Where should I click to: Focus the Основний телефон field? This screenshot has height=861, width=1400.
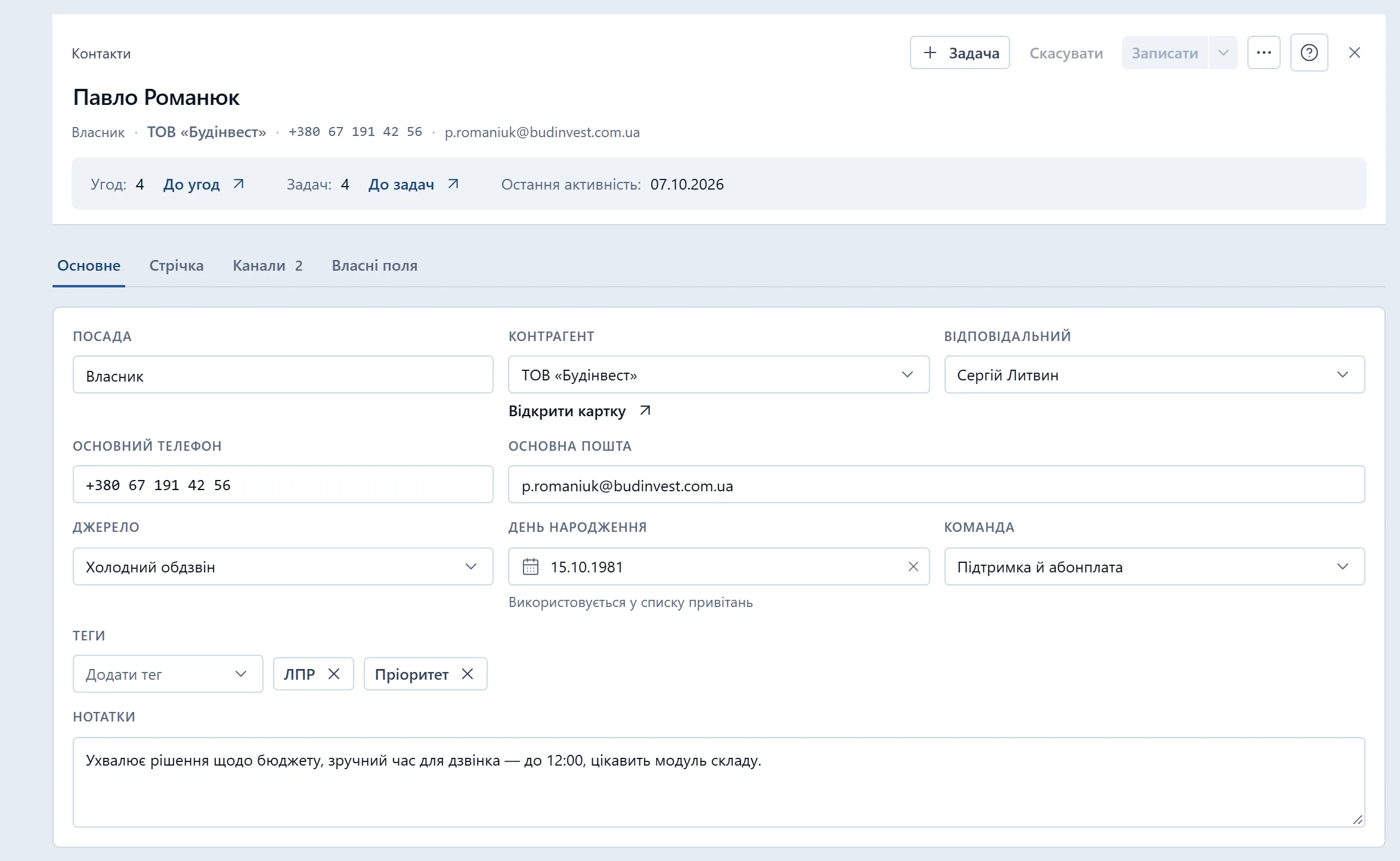pos(283,484)
